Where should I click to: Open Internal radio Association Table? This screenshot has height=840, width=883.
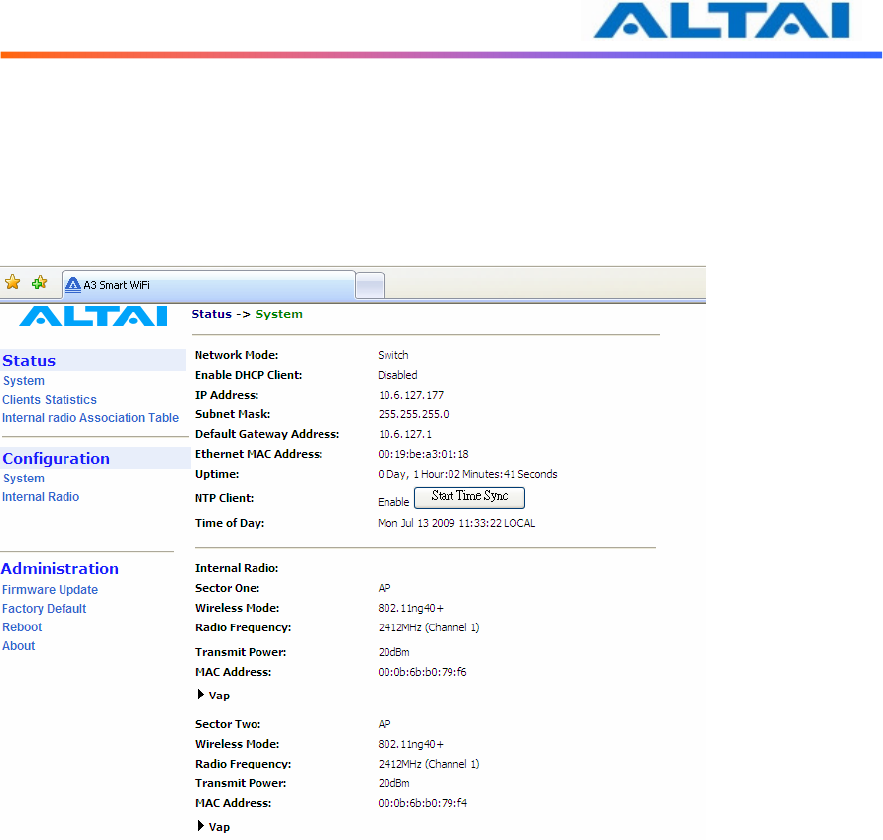point(91,418)
